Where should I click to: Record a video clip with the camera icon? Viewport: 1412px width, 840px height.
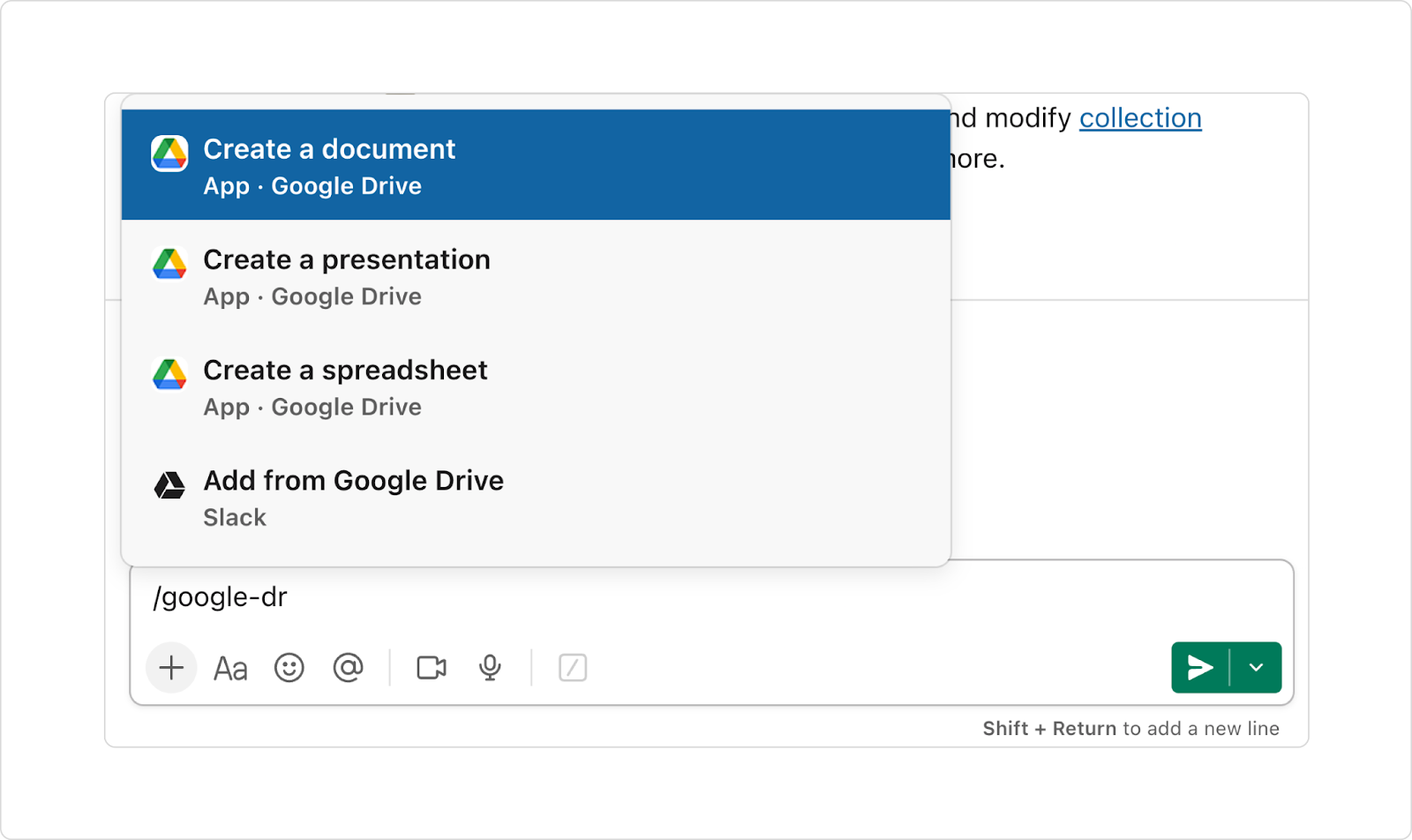click(432, 668)
